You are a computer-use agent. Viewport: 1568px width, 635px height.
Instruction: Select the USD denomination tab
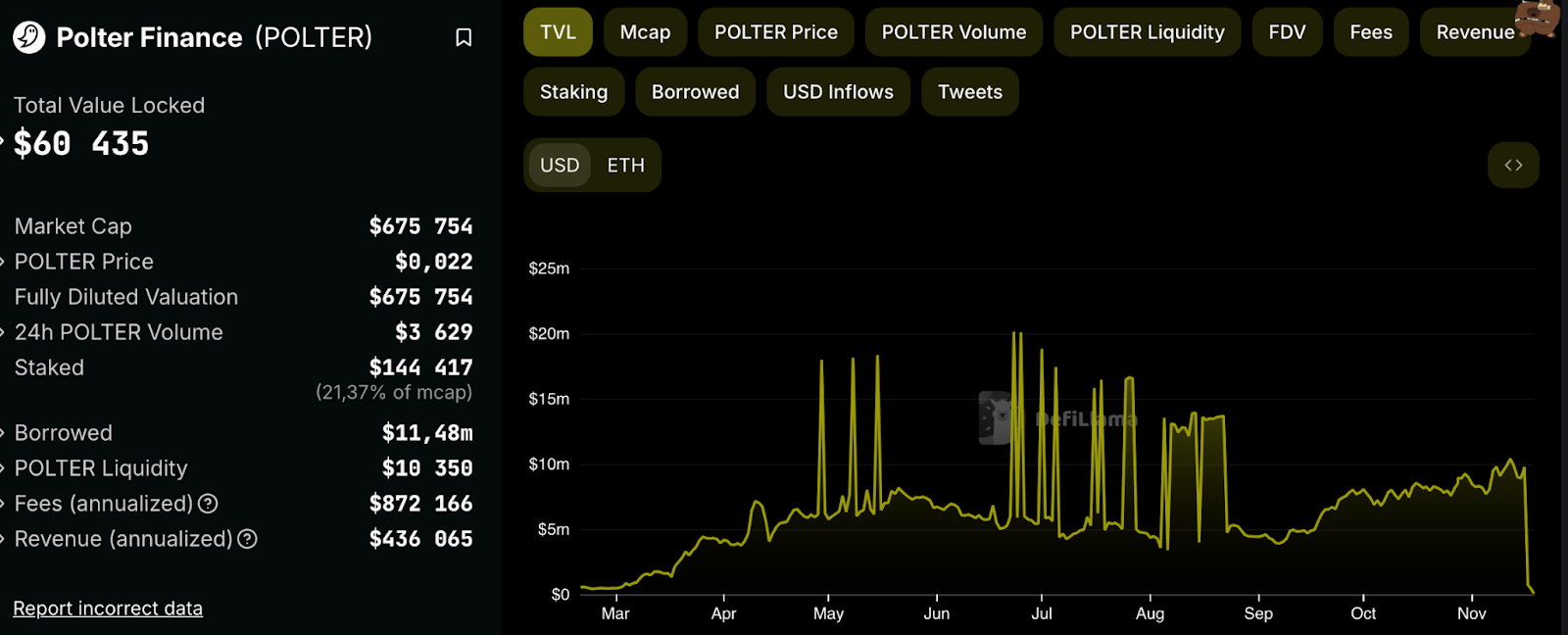tap(560, 166)
